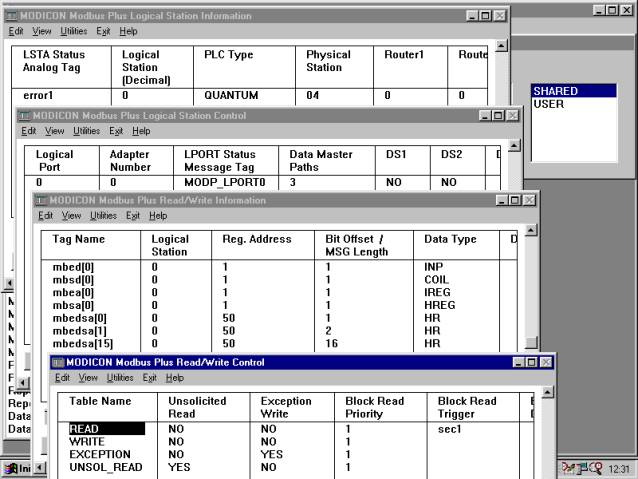Image resolution: width=638 pixels, height=479 pixels.
Task: Click scroll up arrow in Read/Write Information window
Action: pos(531,230)
